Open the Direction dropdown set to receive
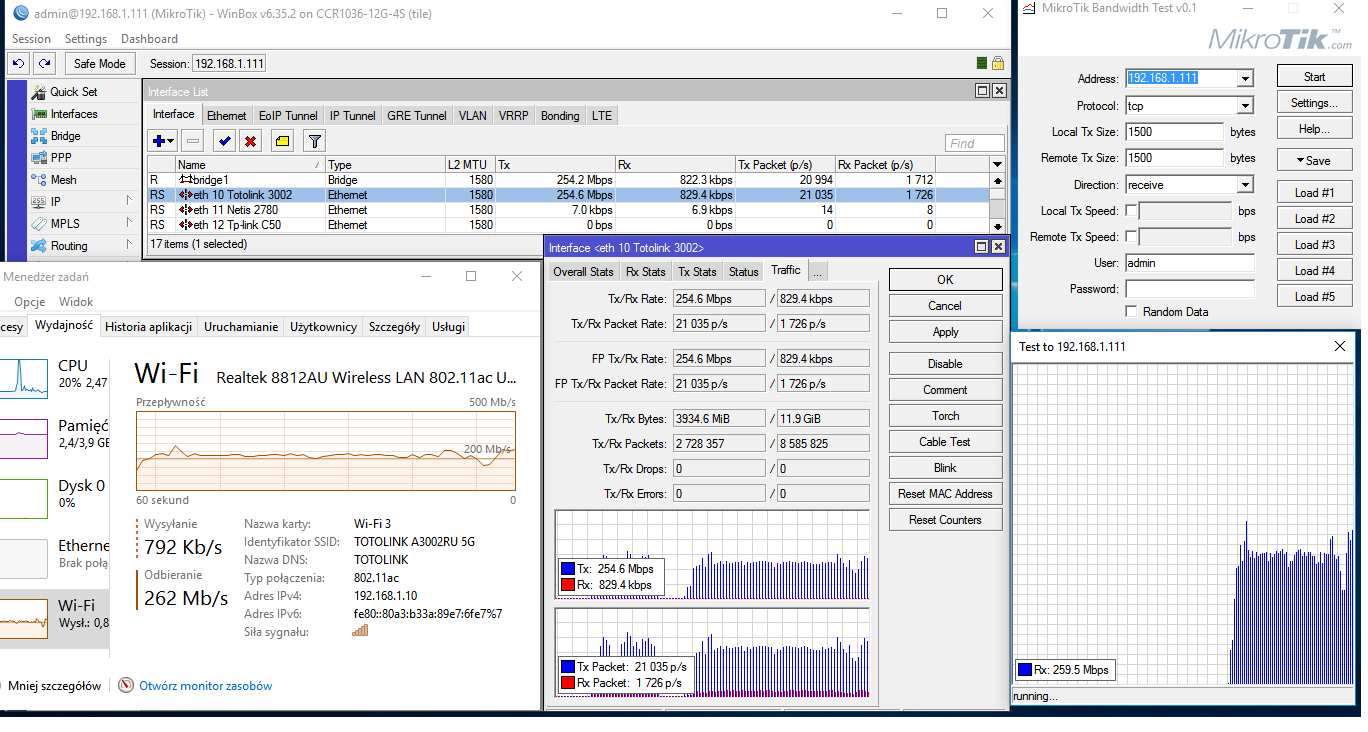1368x732 pixels. click(1245, 185)
